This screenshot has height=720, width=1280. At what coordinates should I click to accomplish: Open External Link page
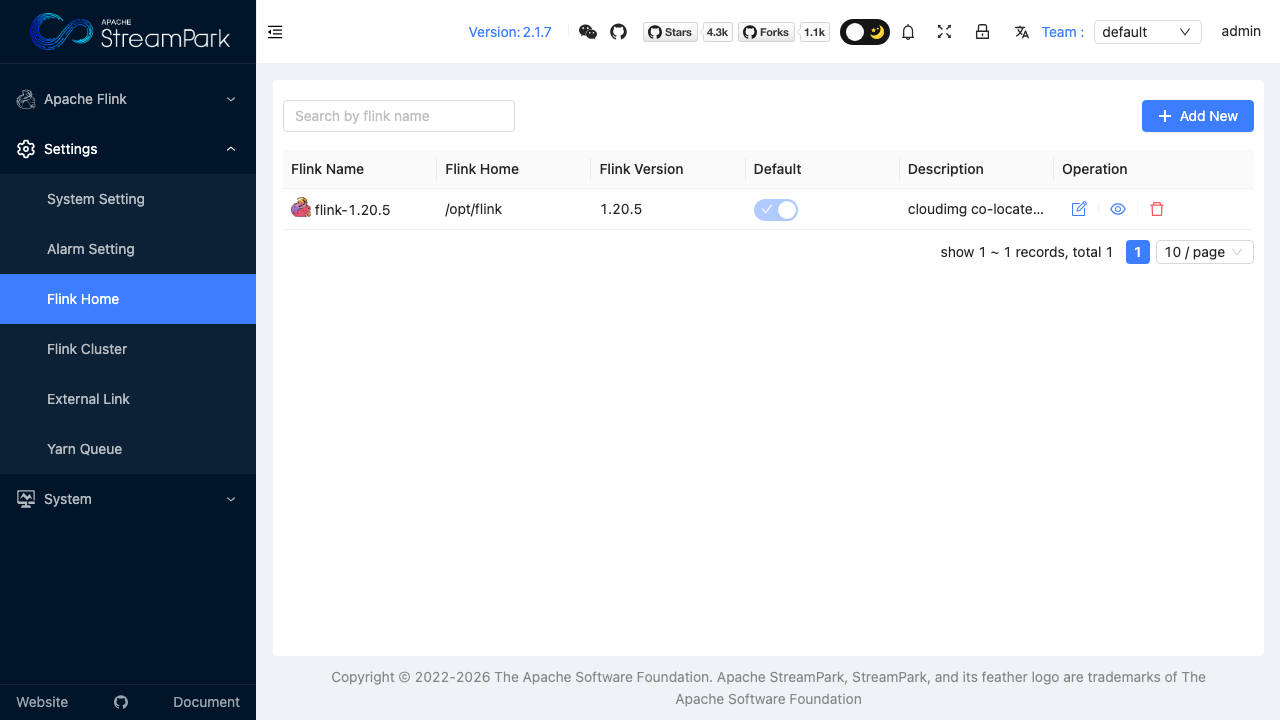pos(128,399)
